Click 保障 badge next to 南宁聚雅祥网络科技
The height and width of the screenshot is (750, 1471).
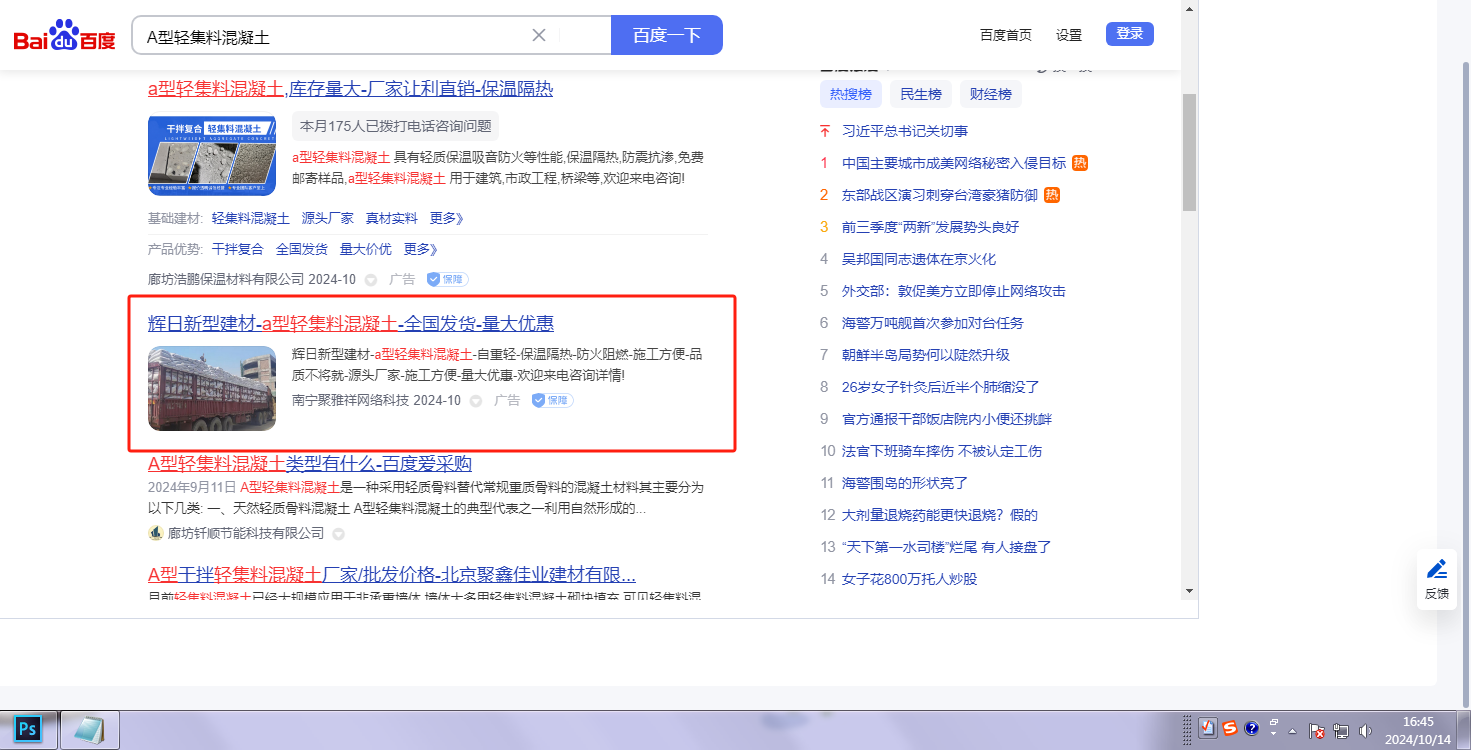[x=552, y=400]
